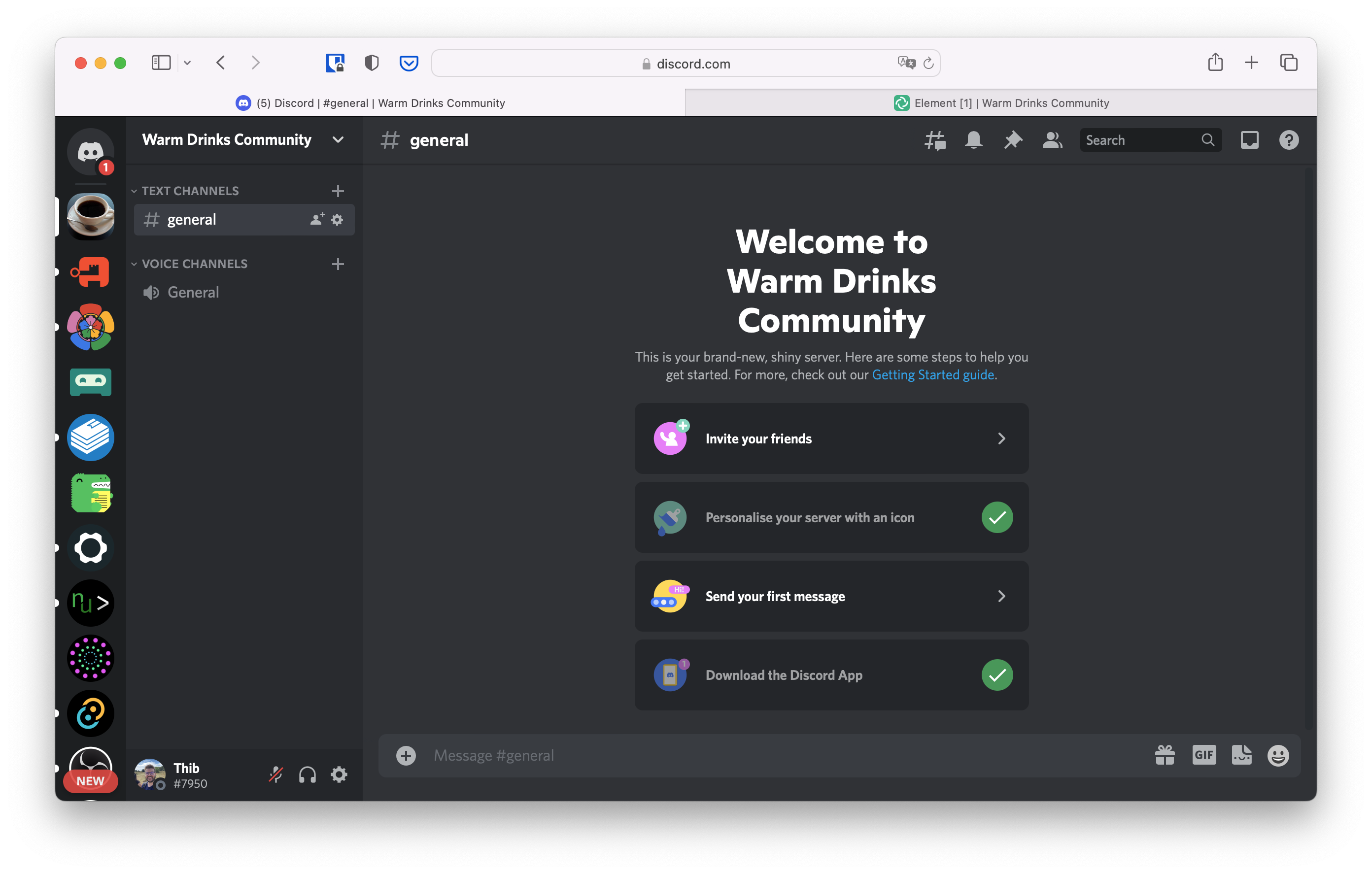Go back in Safari

point(221,63)
